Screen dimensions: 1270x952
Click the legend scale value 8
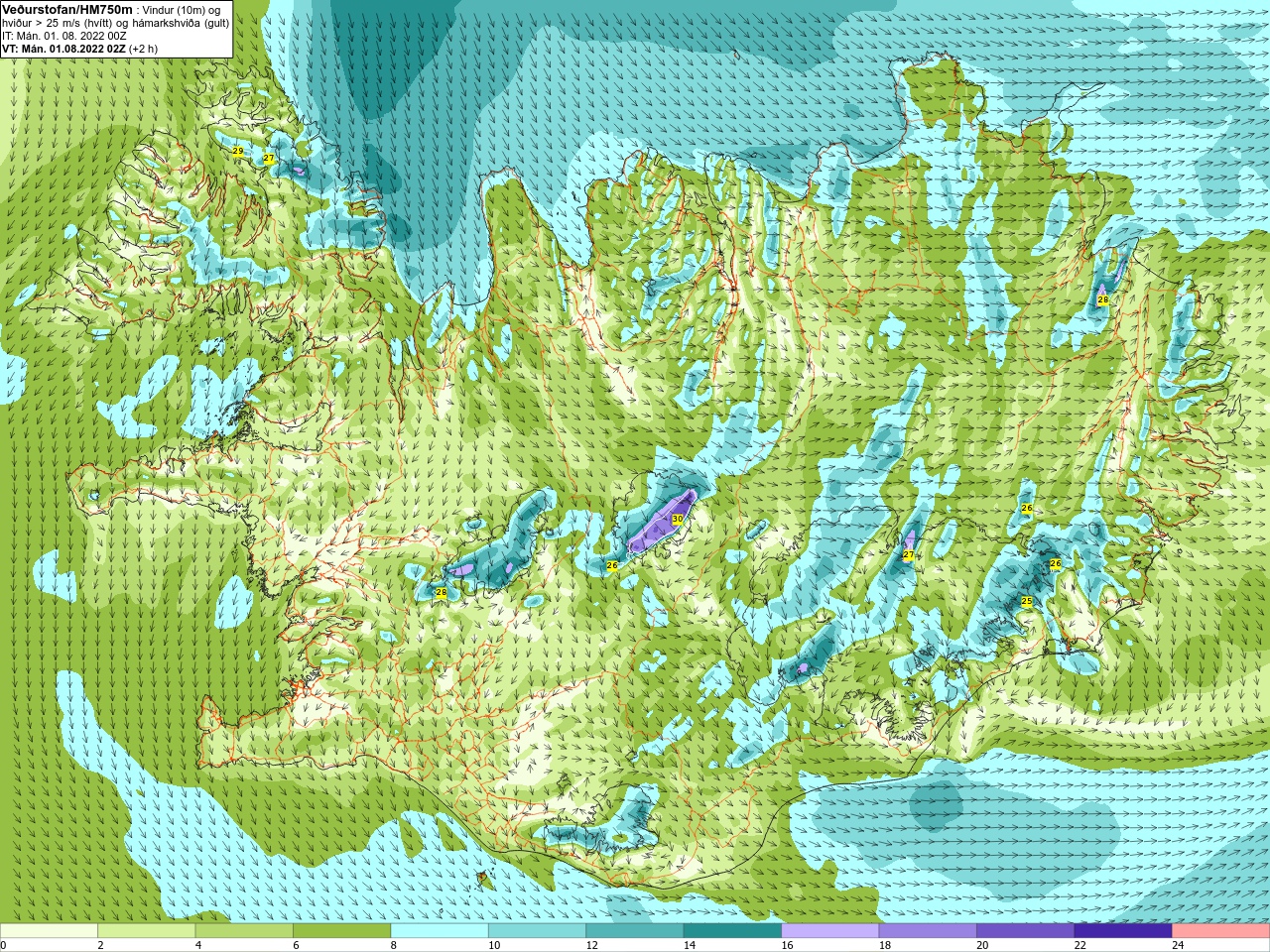click(x=394, y=945)
